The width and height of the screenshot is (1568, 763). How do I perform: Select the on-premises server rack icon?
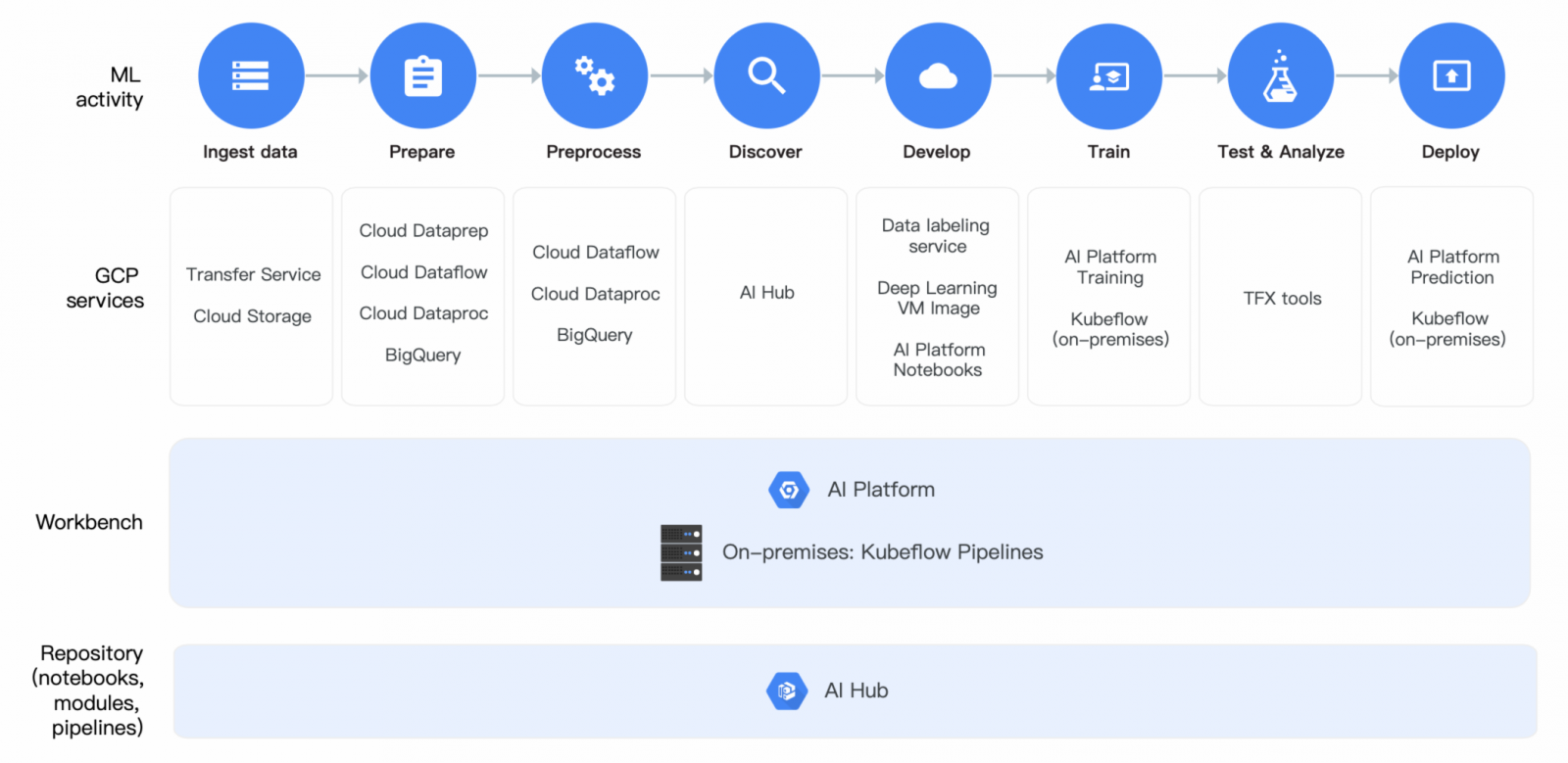(681, 552)
